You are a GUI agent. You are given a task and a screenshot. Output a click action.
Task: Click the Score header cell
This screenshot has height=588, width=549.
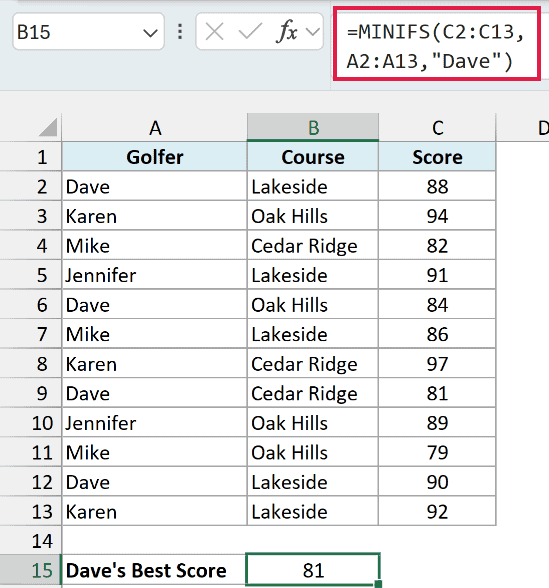(x=437, y=157)
